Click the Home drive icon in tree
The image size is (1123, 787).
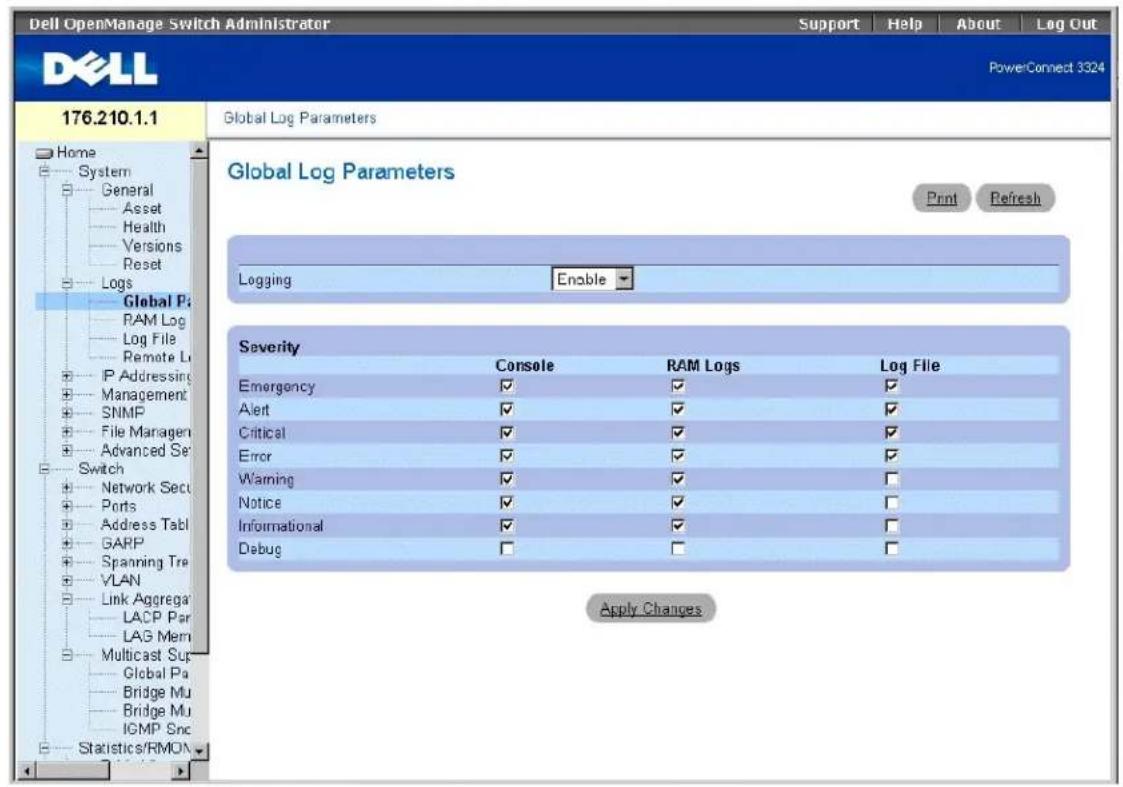point(44,153)
